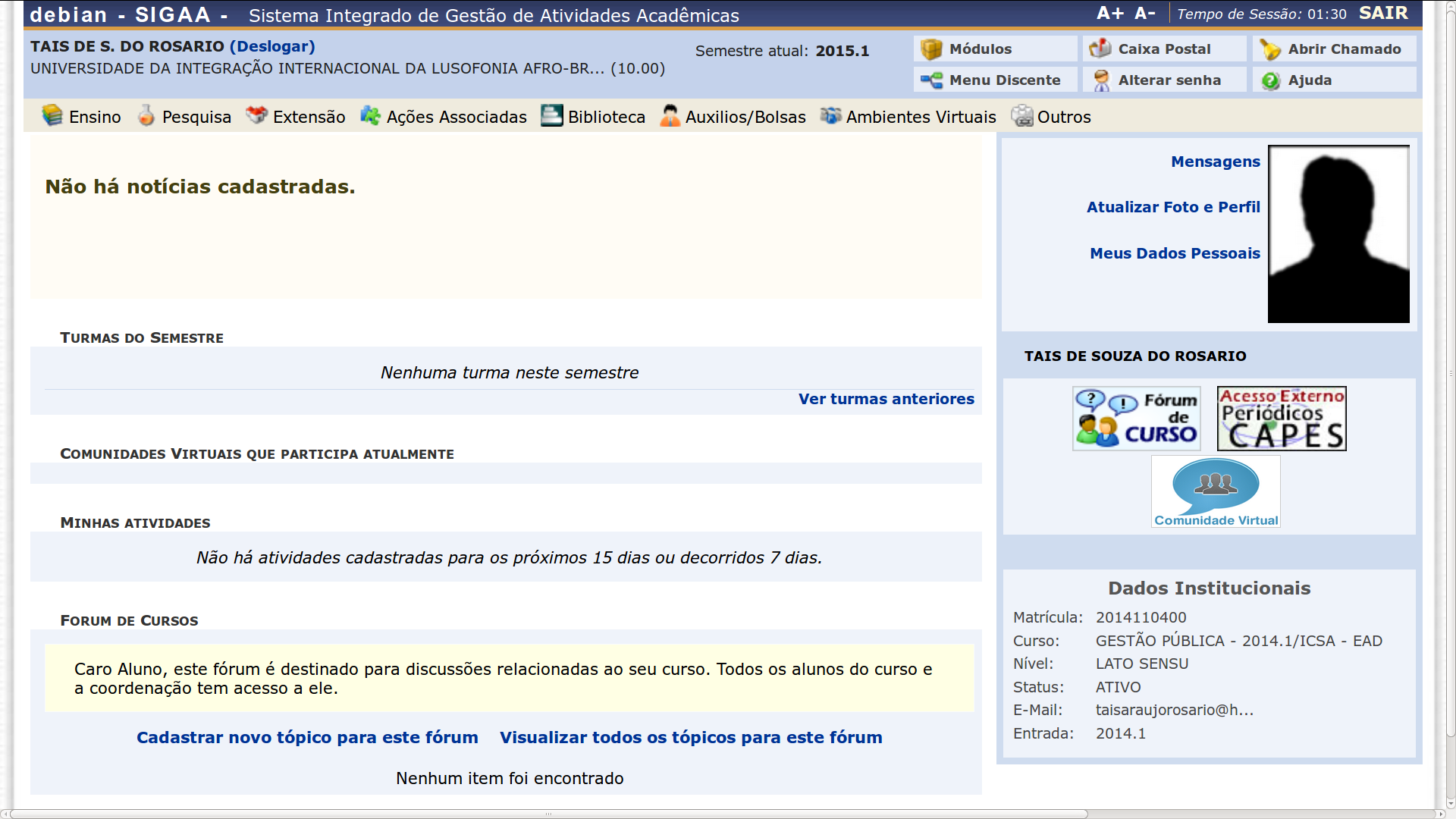Open the Comunidade Virtual icon
This screenshot has width=1456, height=819.
(1216, 491)
